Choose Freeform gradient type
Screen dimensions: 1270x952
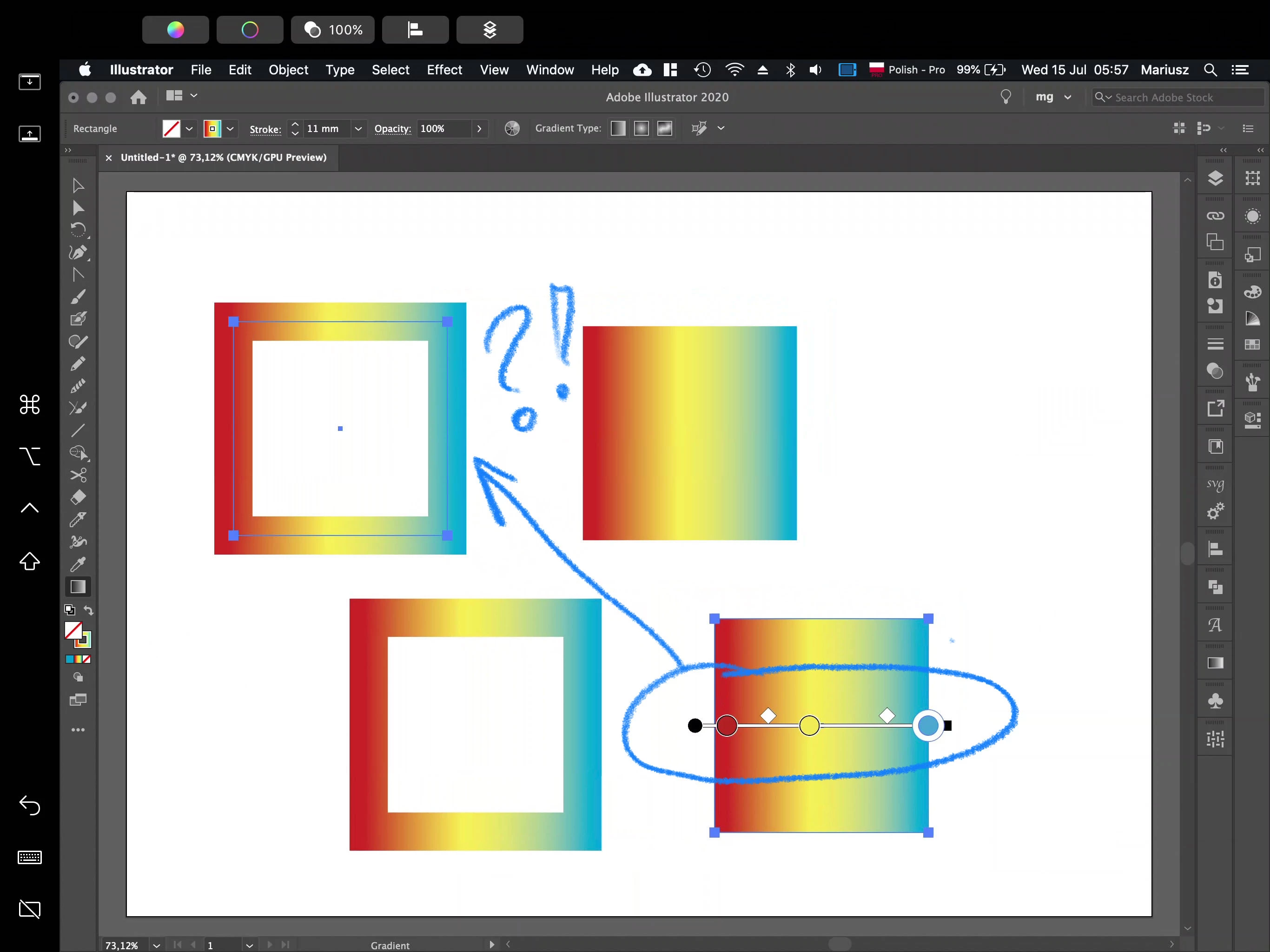click(665, 129)
